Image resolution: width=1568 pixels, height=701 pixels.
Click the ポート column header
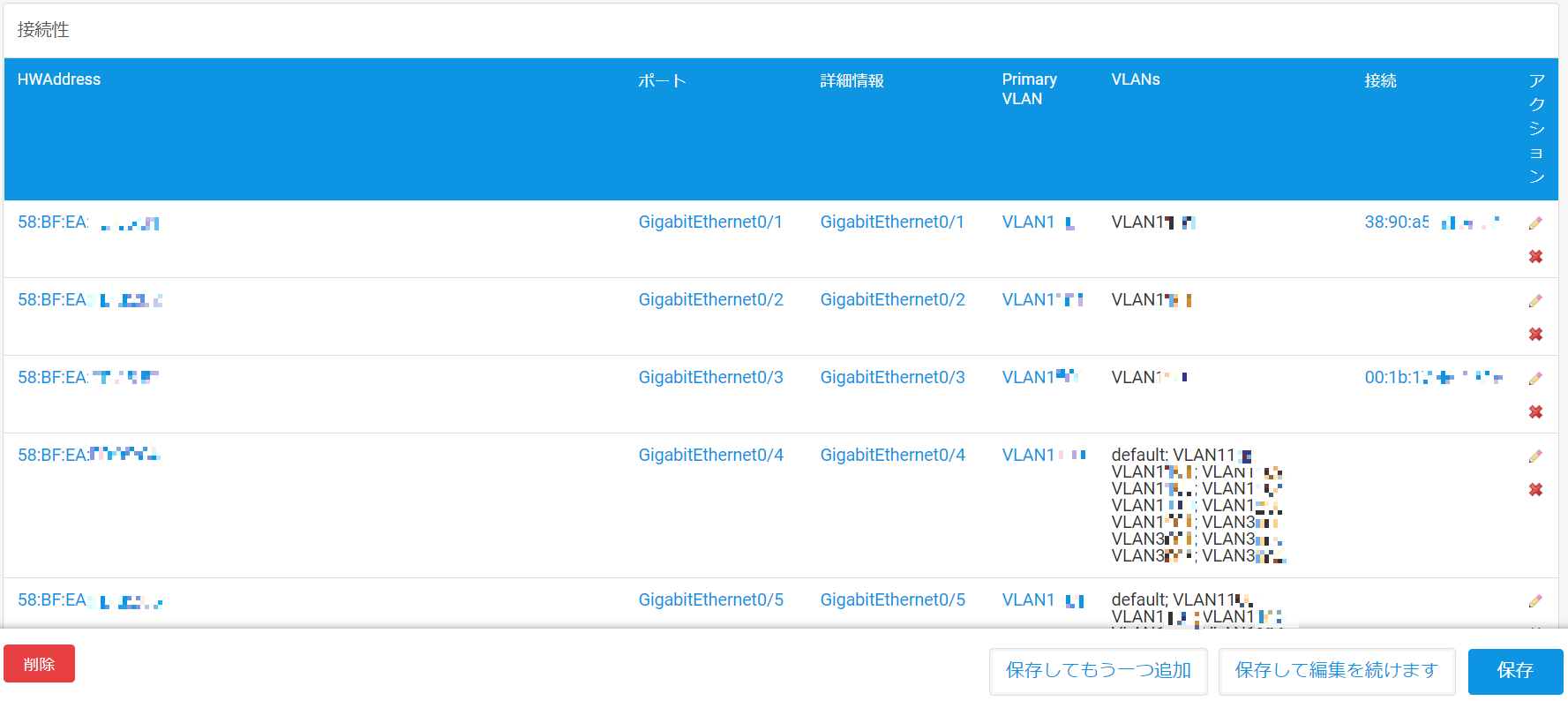click(662, 80)
